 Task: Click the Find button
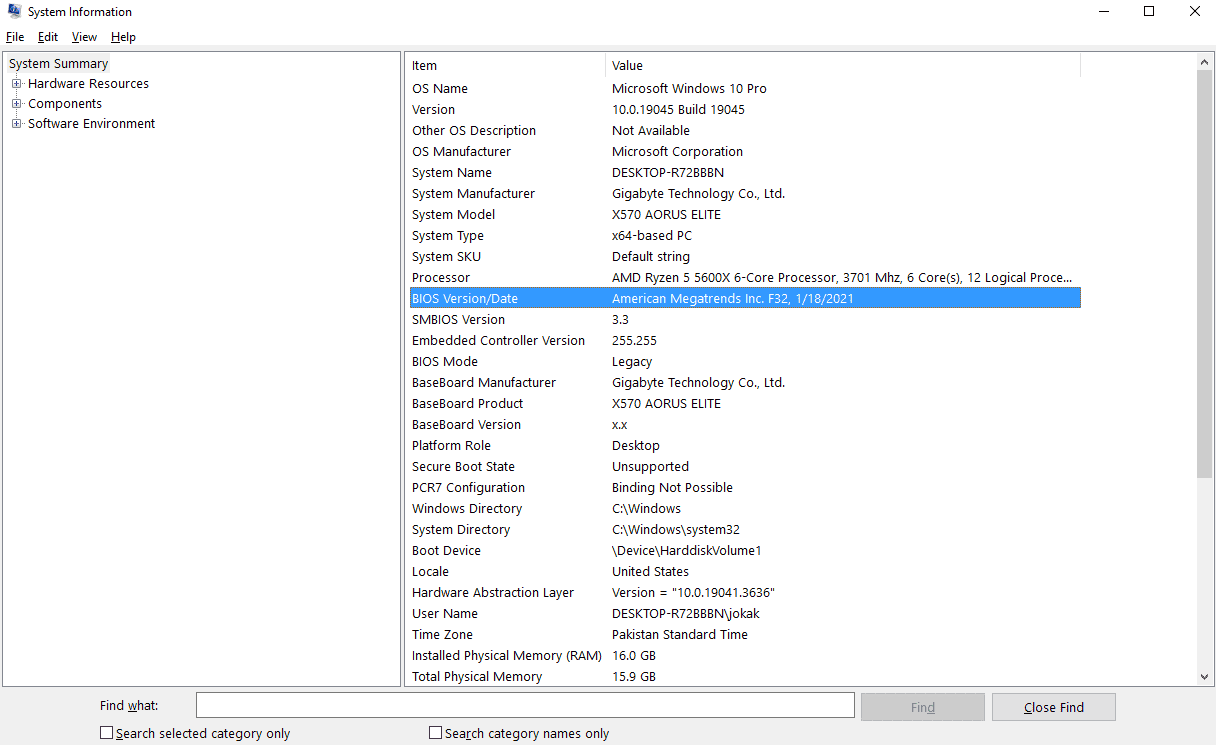click(x=922, y=707)
